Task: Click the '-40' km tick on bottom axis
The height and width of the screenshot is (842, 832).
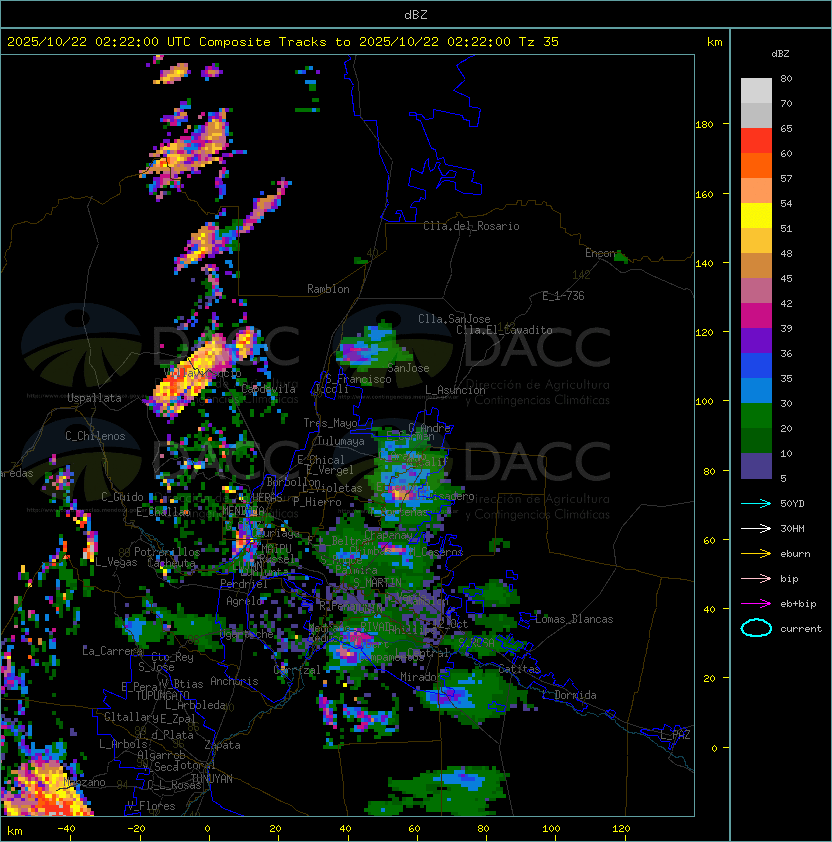Action: (67, 829)
